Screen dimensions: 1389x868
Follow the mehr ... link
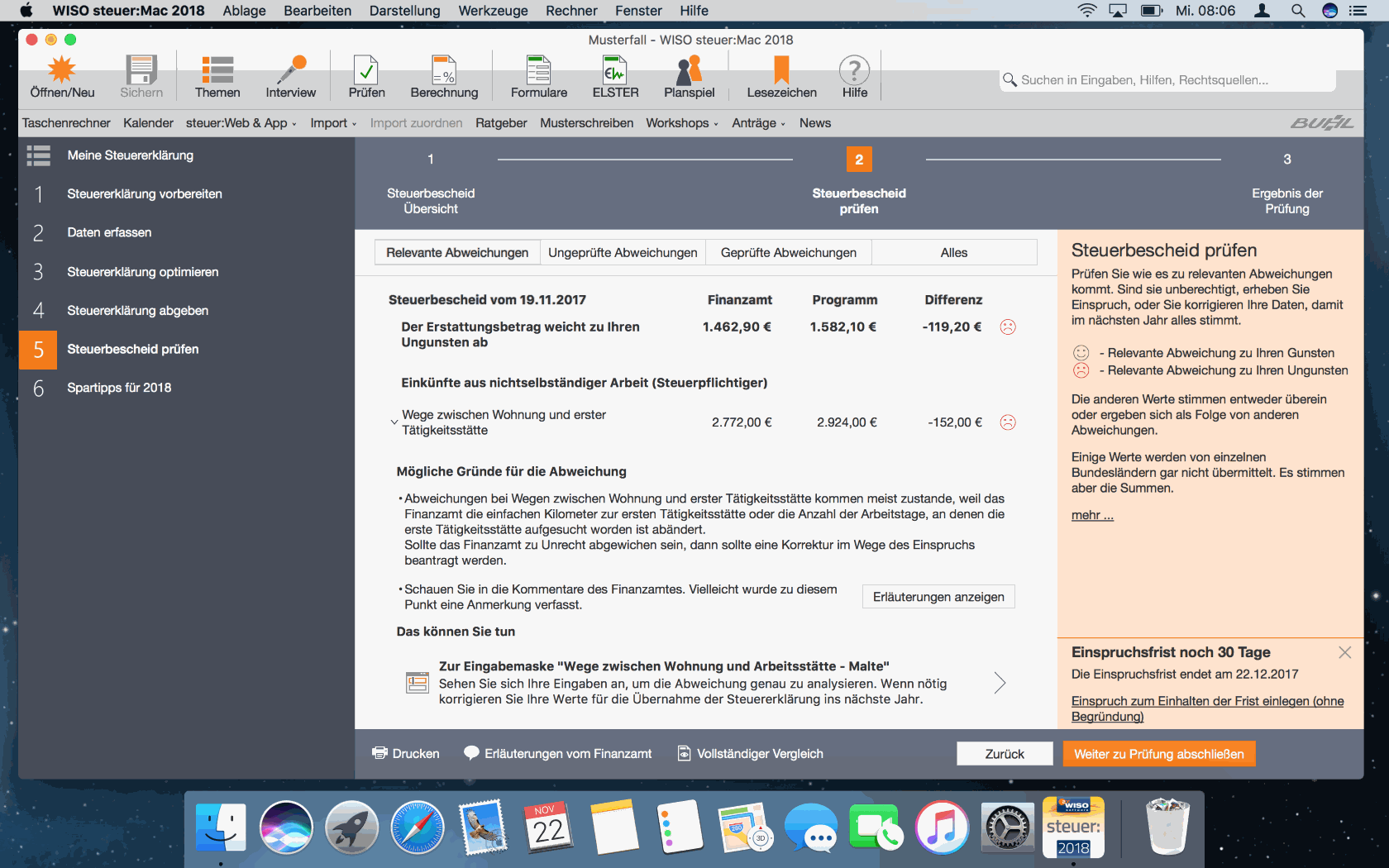click(x=1092, y=515)
